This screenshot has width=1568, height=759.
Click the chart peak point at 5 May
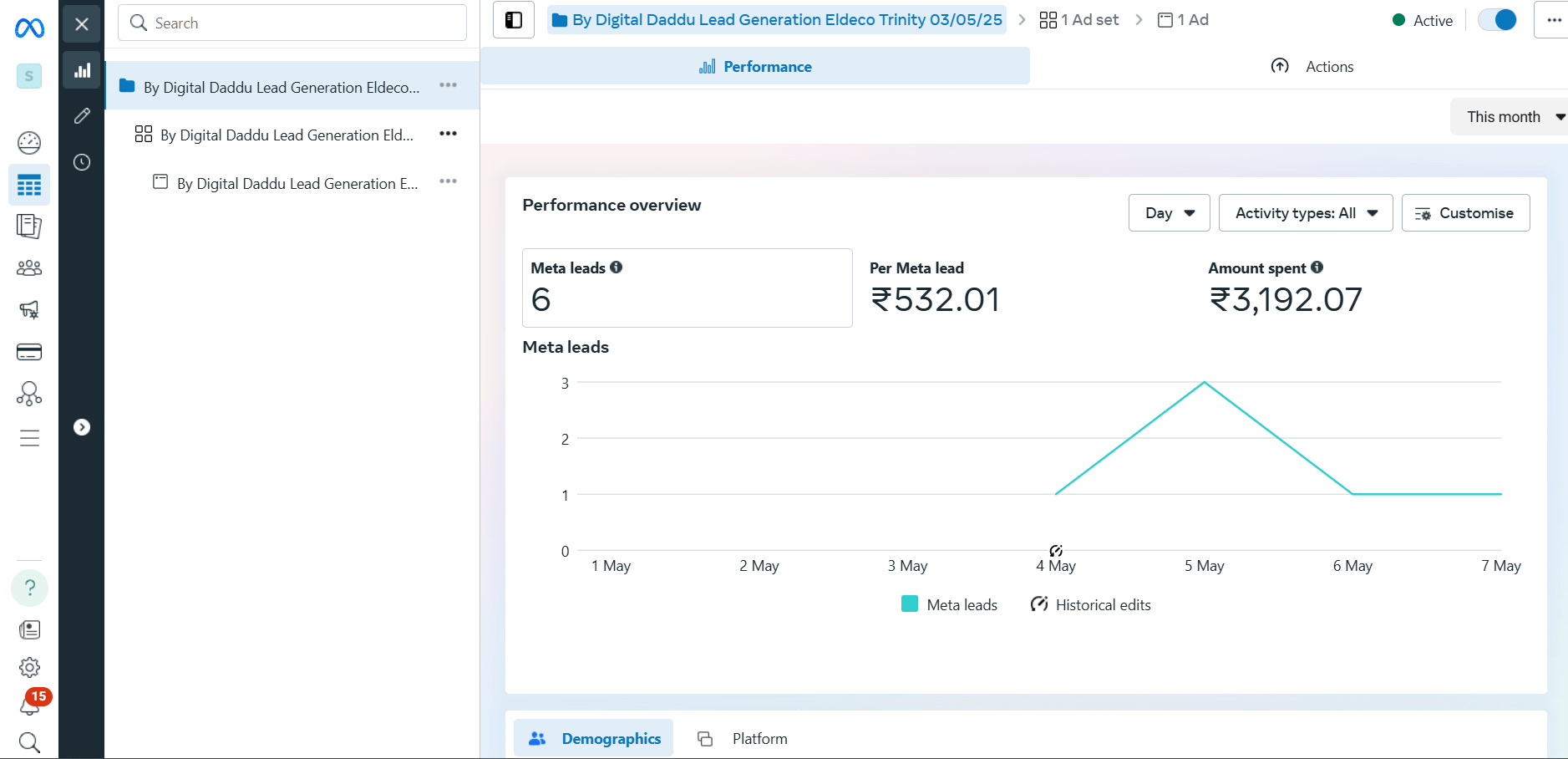1204,383
